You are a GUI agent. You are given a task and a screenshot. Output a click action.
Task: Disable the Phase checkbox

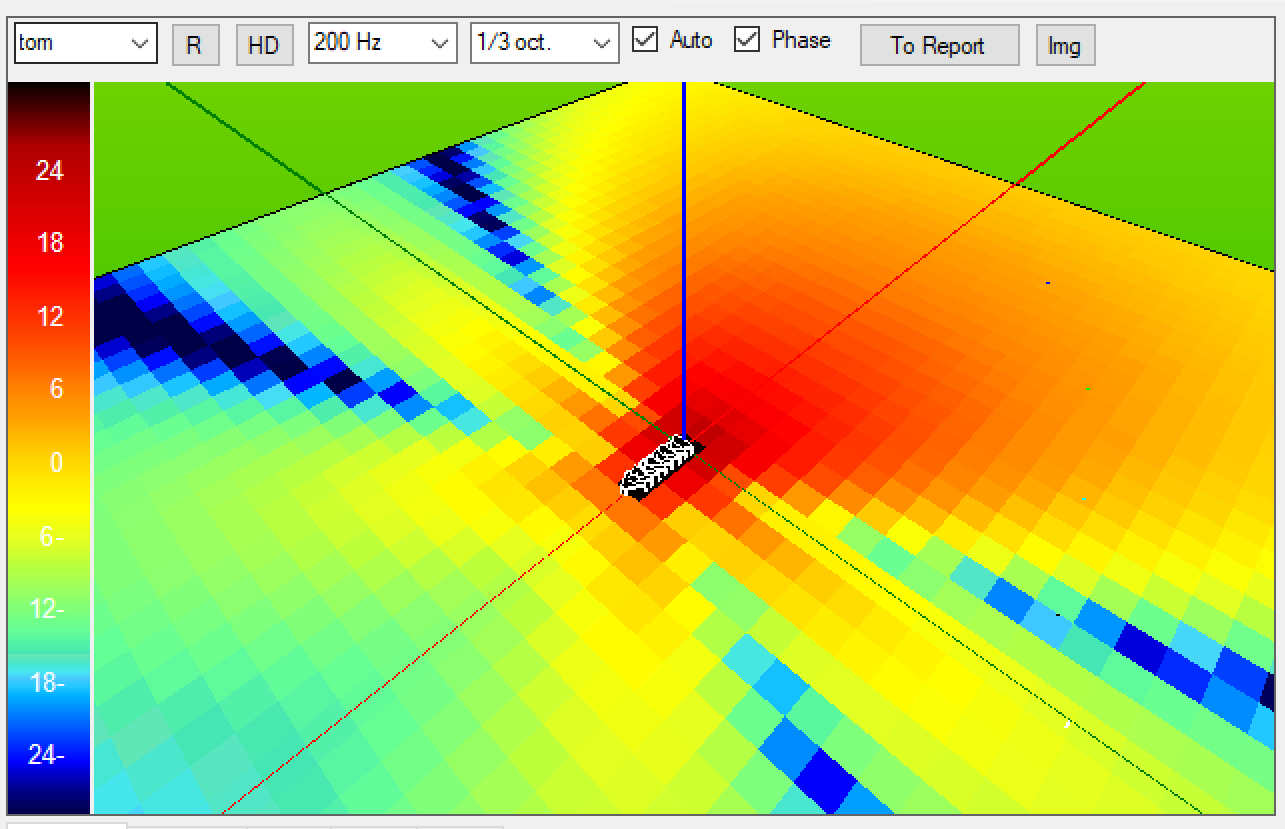pyautogui.click(x=746, y=40)
